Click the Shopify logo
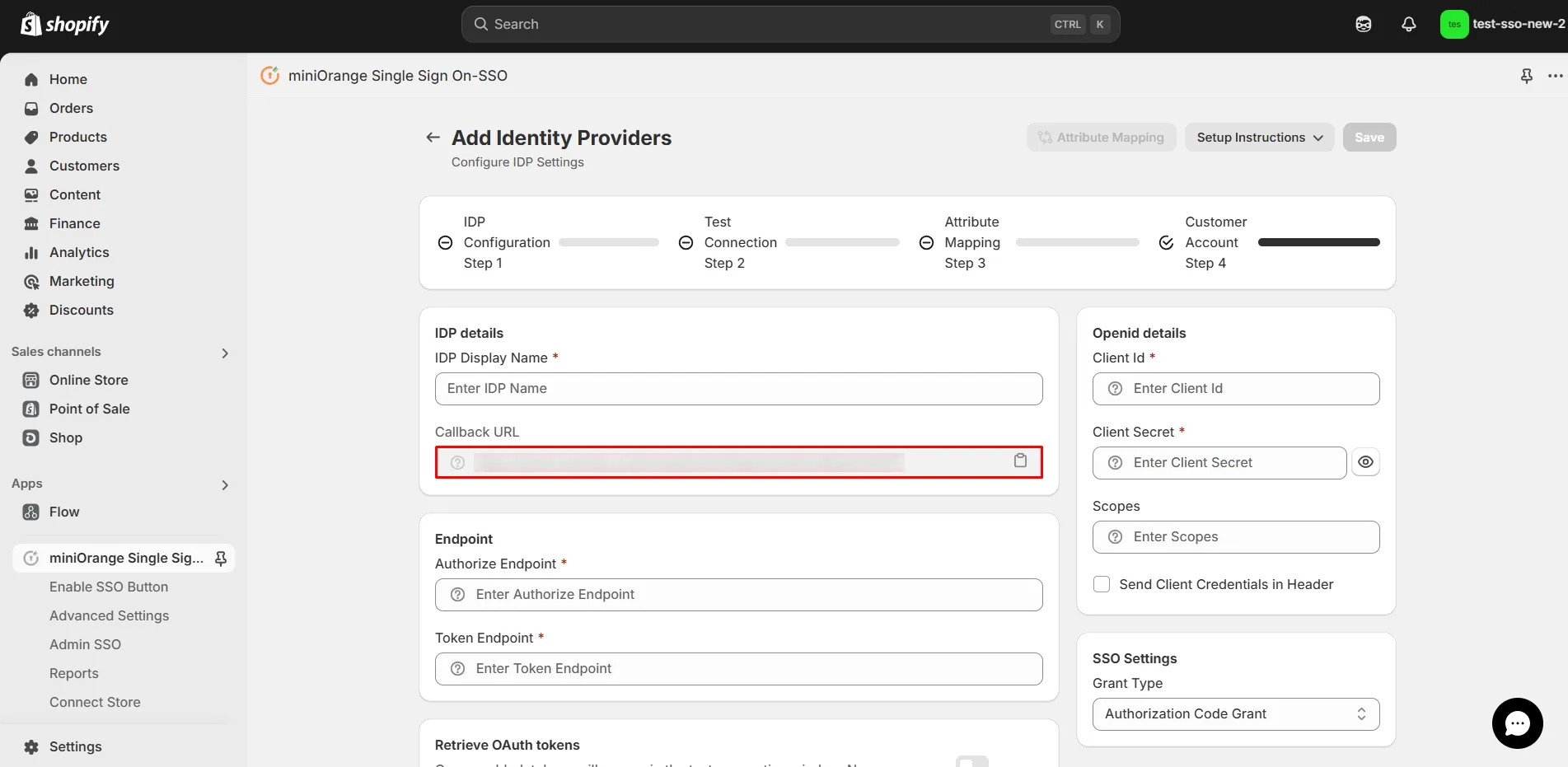 pos(65,25)
